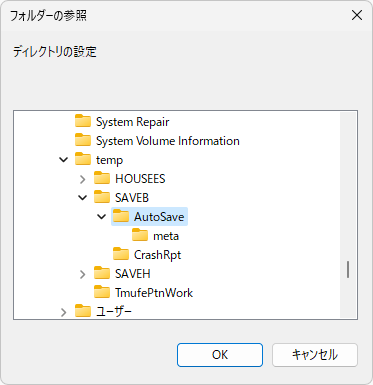
Task: Collapse the SAVEB folder node
Action: pyautogui.click(x=83, y=198)
